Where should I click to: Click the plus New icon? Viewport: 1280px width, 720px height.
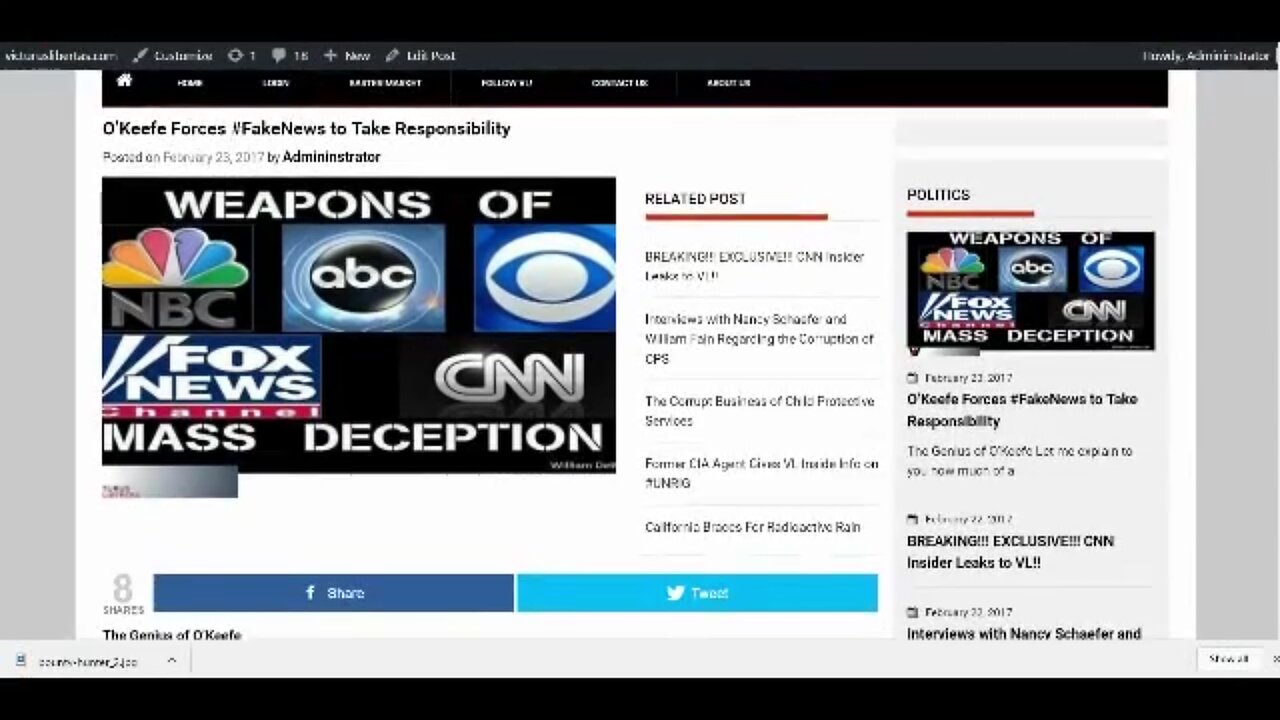coord(330,56)
